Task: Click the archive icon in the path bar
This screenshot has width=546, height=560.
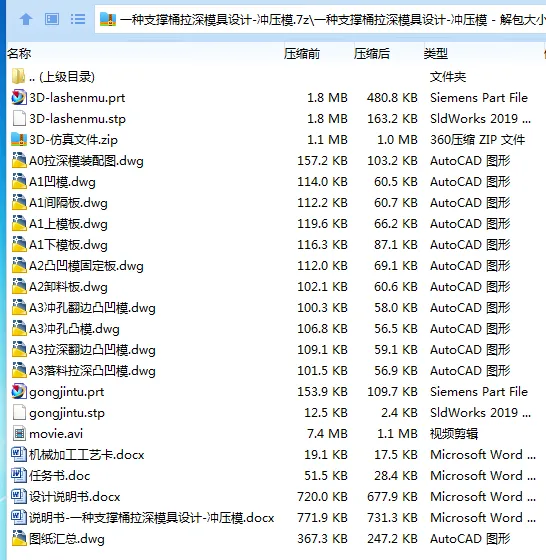Action: pyautogui.click(x=107, y=19)
